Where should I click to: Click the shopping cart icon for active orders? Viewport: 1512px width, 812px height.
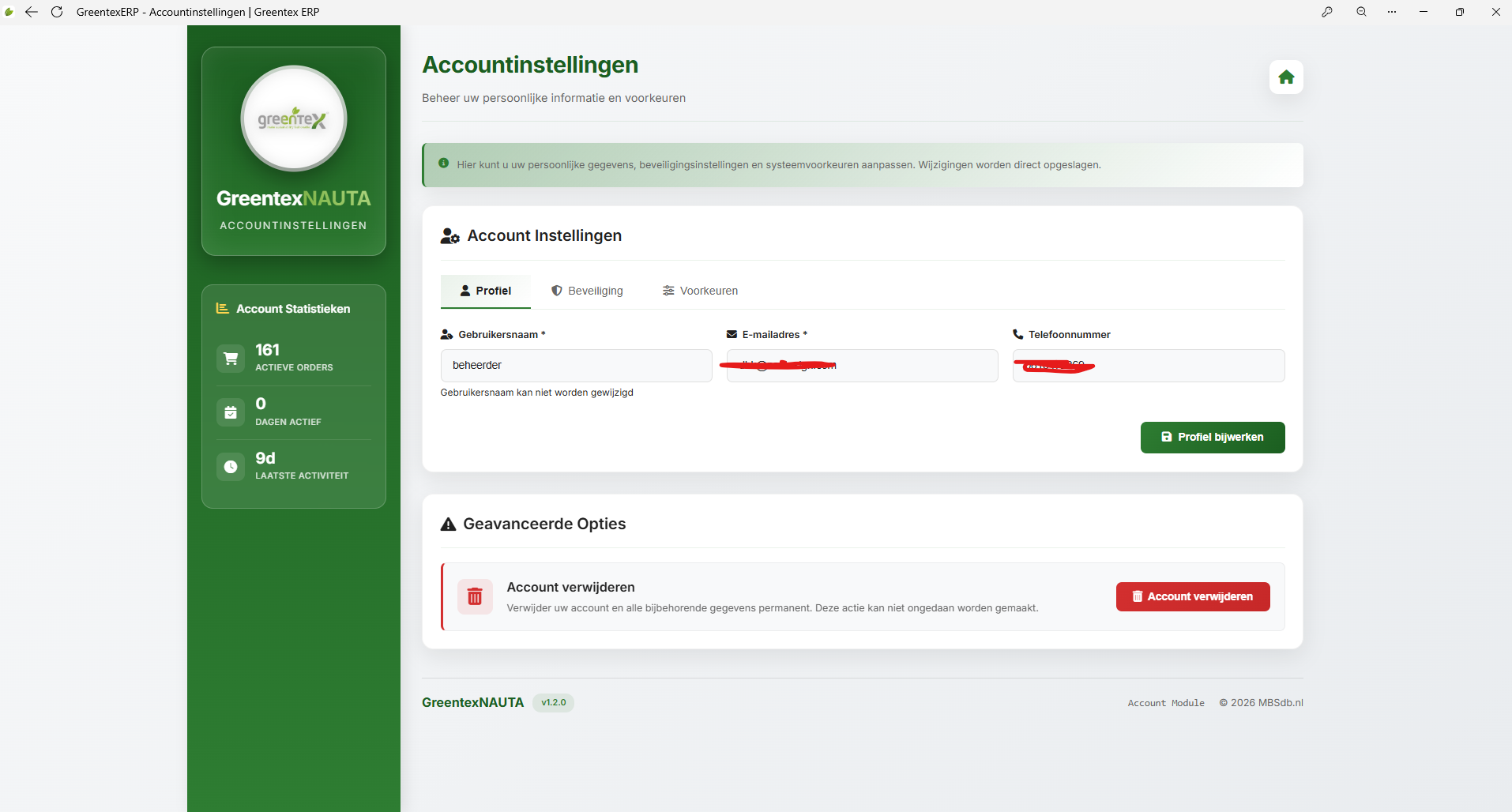(231, 358)
